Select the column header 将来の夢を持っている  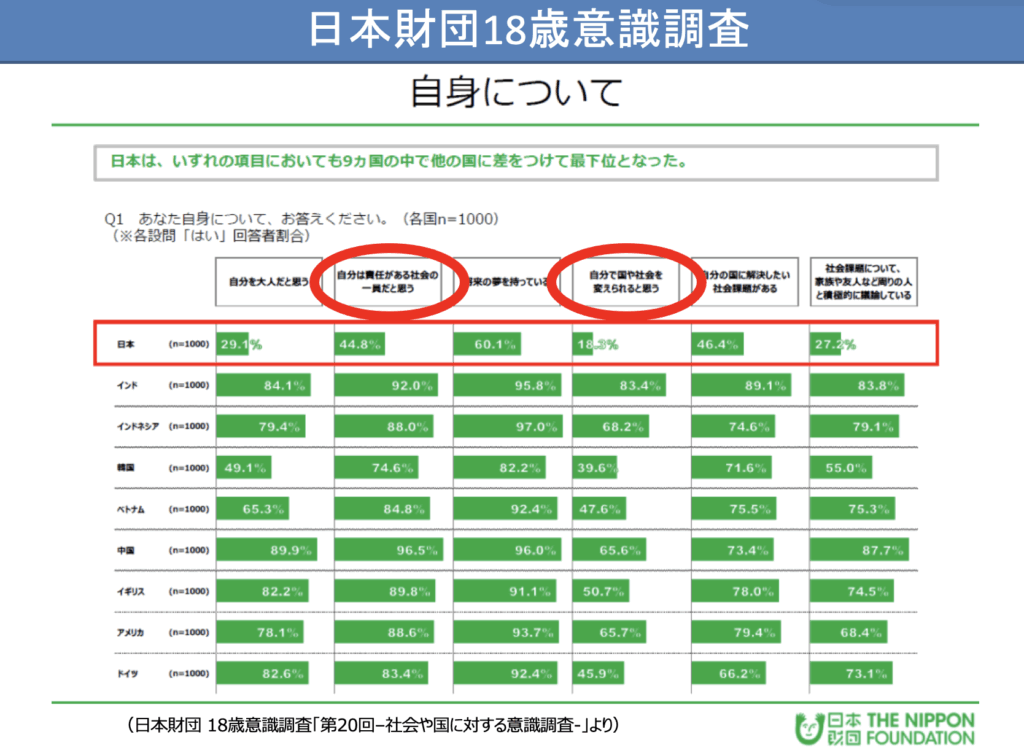tap(507, 282)
